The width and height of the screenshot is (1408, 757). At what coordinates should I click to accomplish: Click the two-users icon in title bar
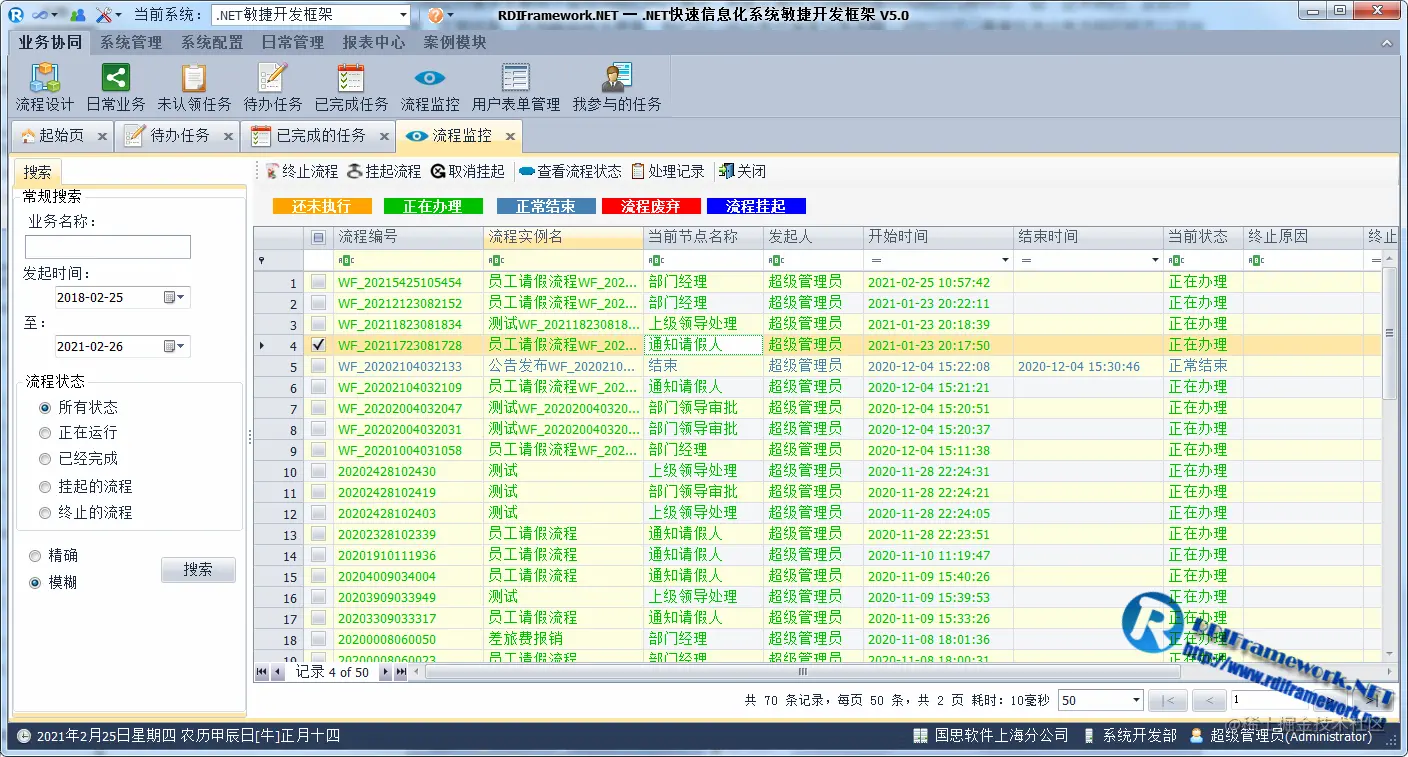point(78,15)
